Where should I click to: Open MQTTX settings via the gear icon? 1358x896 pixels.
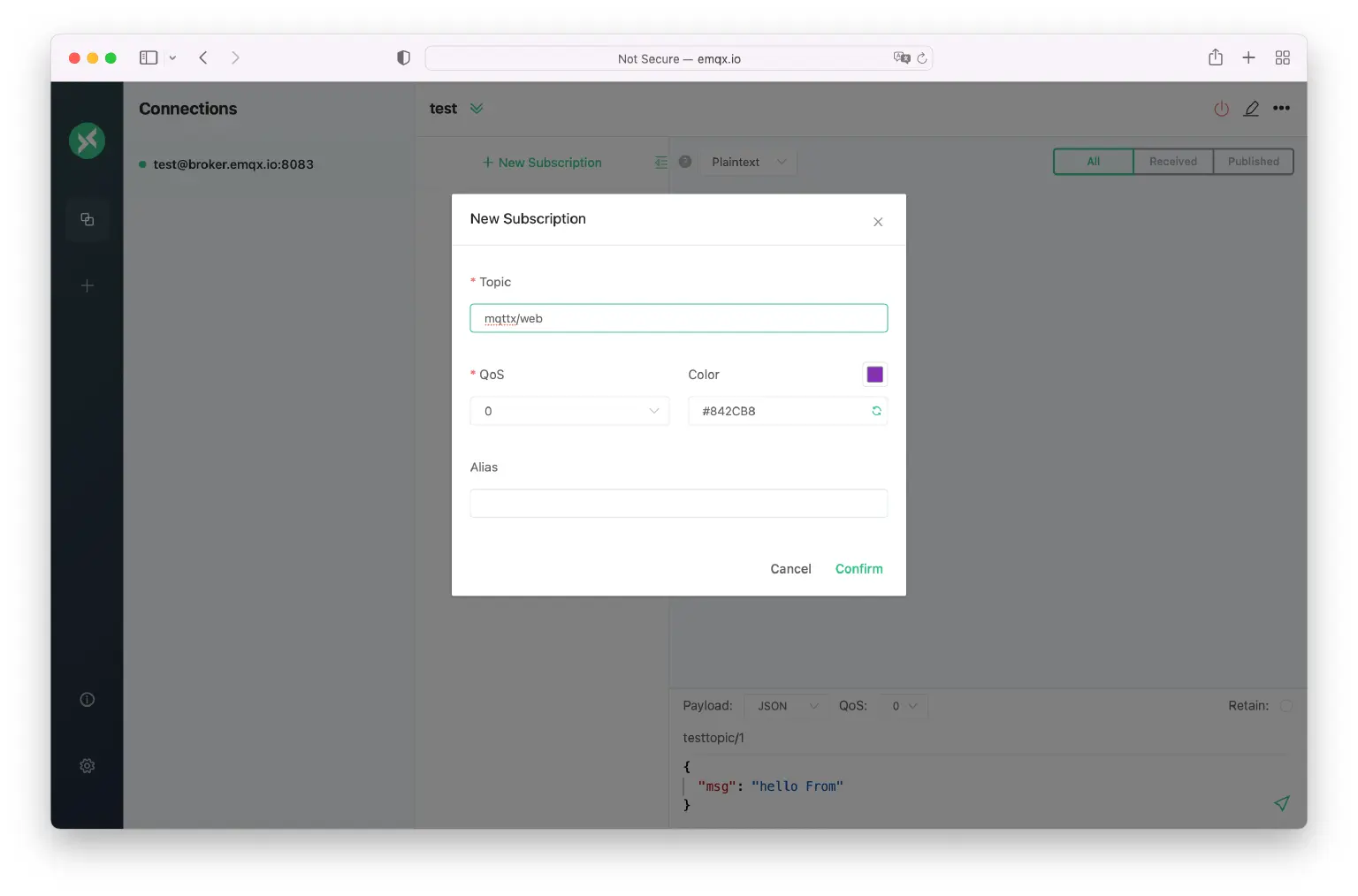[87, 765]
